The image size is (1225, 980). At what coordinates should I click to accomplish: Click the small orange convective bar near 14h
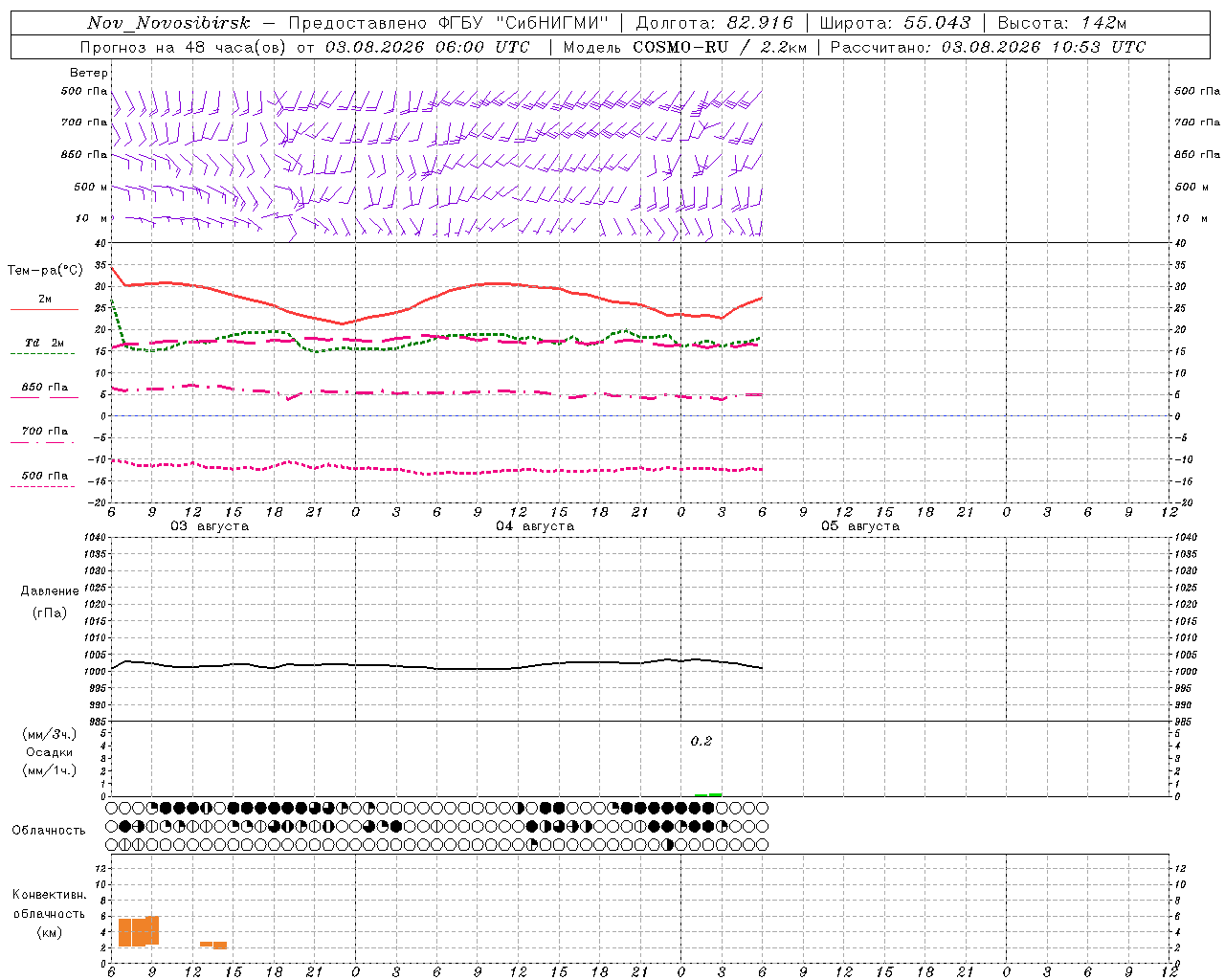[220, 945]
